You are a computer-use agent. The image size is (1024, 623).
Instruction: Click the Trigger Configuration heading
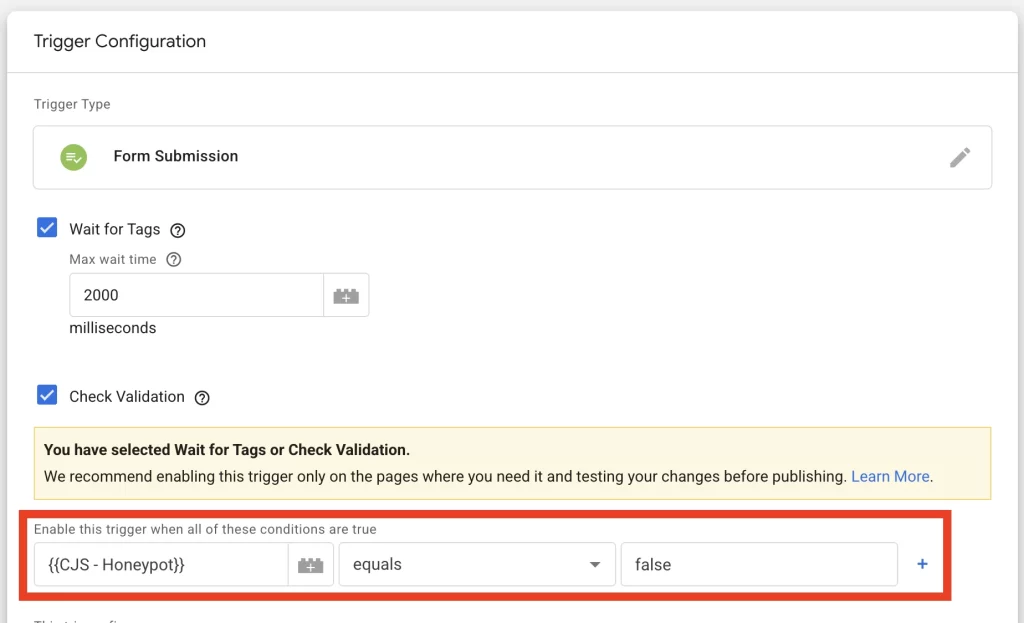pyautogui.click(x=120, y=42)
